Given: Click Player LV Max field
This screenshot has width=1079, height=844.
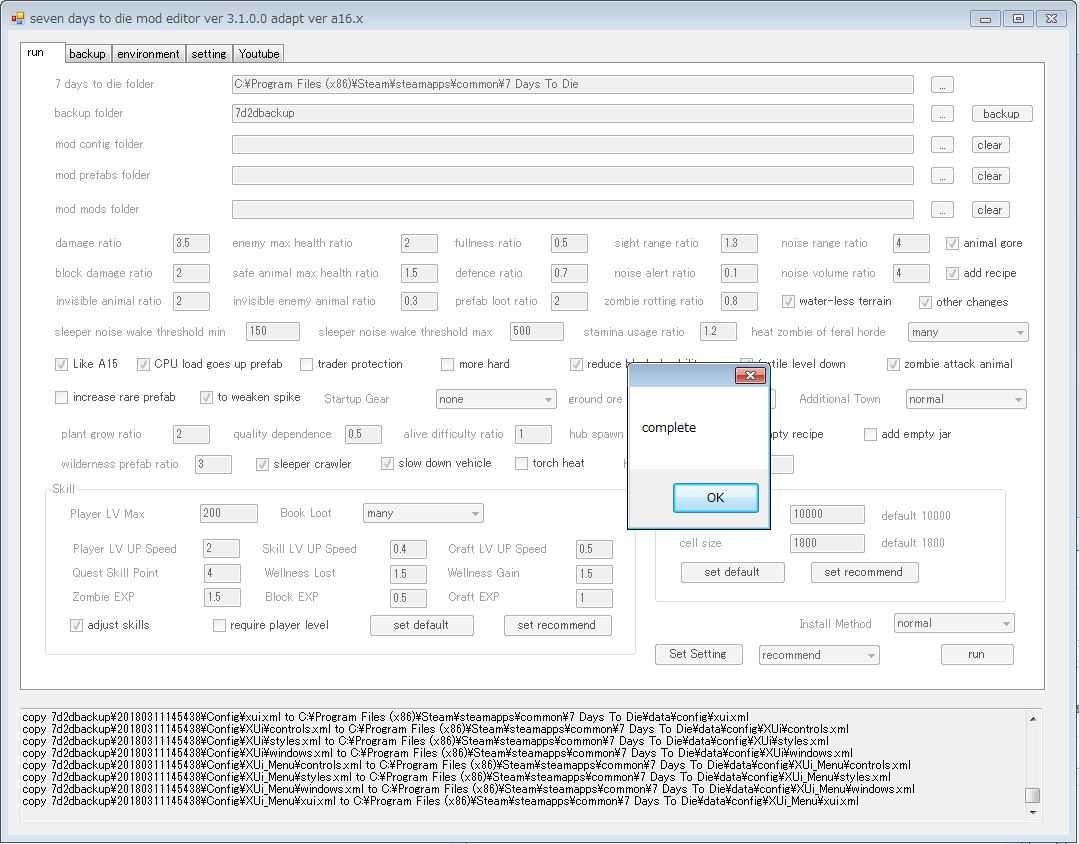Looking at the screenshot, I should coord(228,514).
